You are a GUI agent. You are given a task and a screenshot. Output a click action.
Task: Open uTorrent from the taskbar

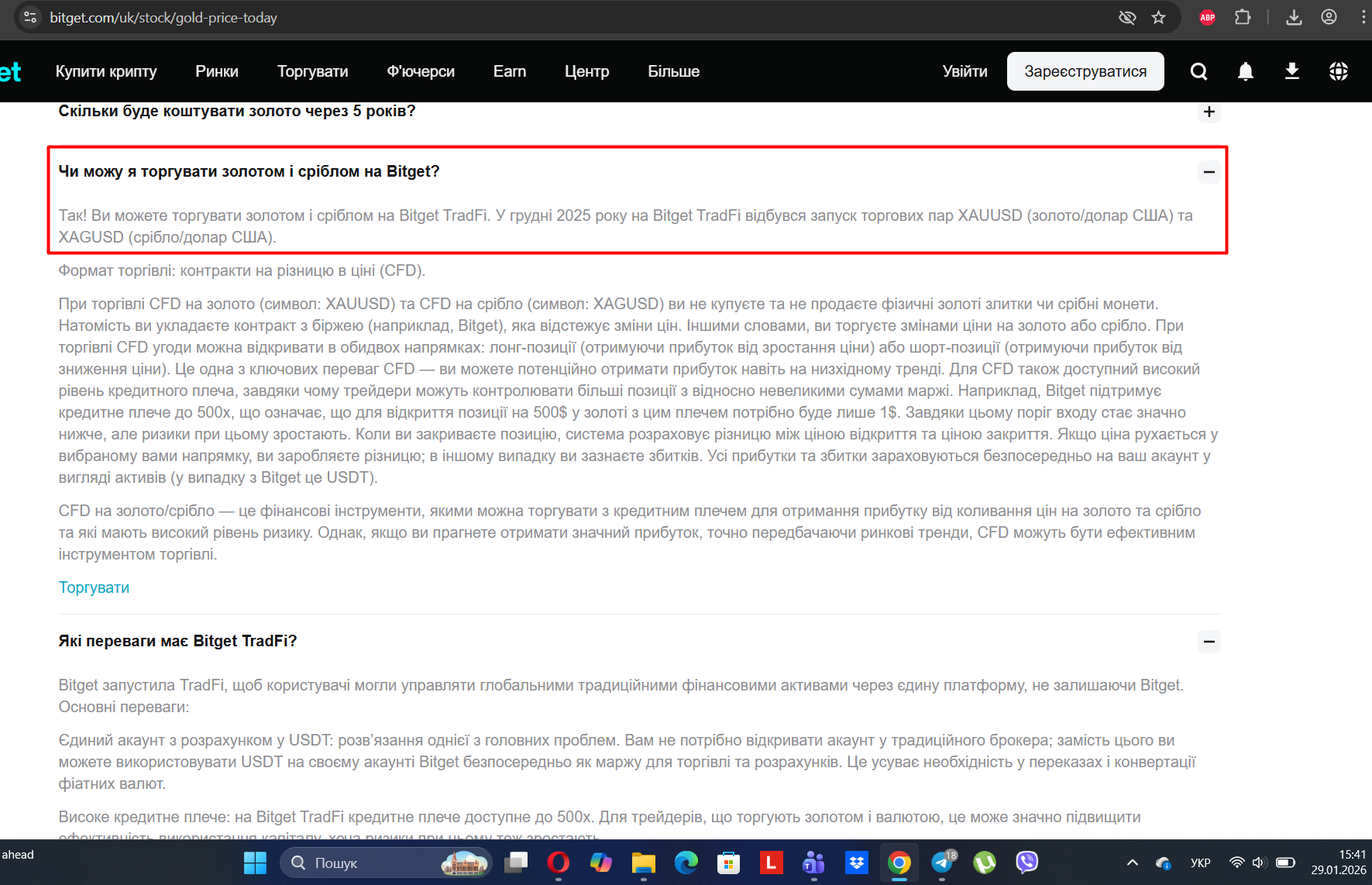[985, 863]
